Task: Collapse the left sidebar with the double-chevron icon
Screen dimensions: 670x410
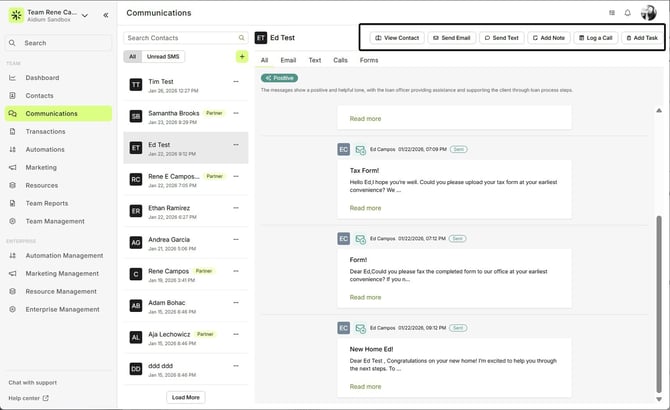Action: 105,15
